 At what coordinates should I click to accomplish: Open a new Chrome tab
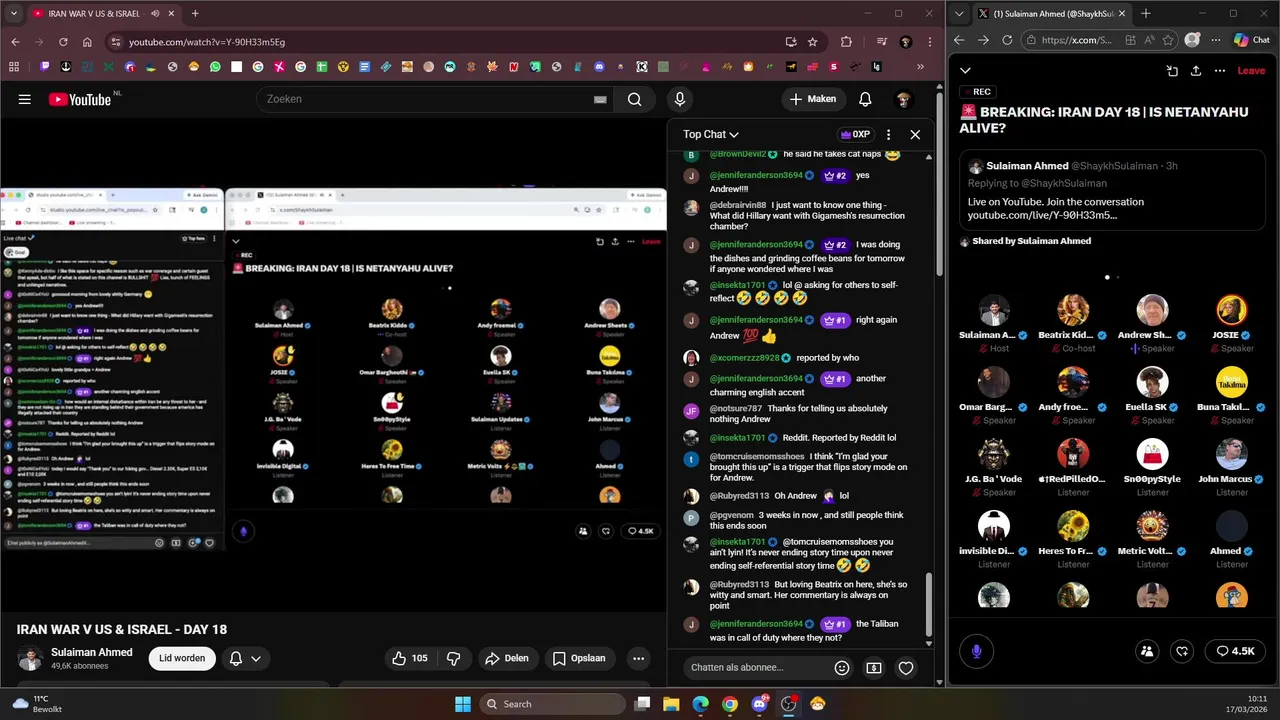click(195, 14)
